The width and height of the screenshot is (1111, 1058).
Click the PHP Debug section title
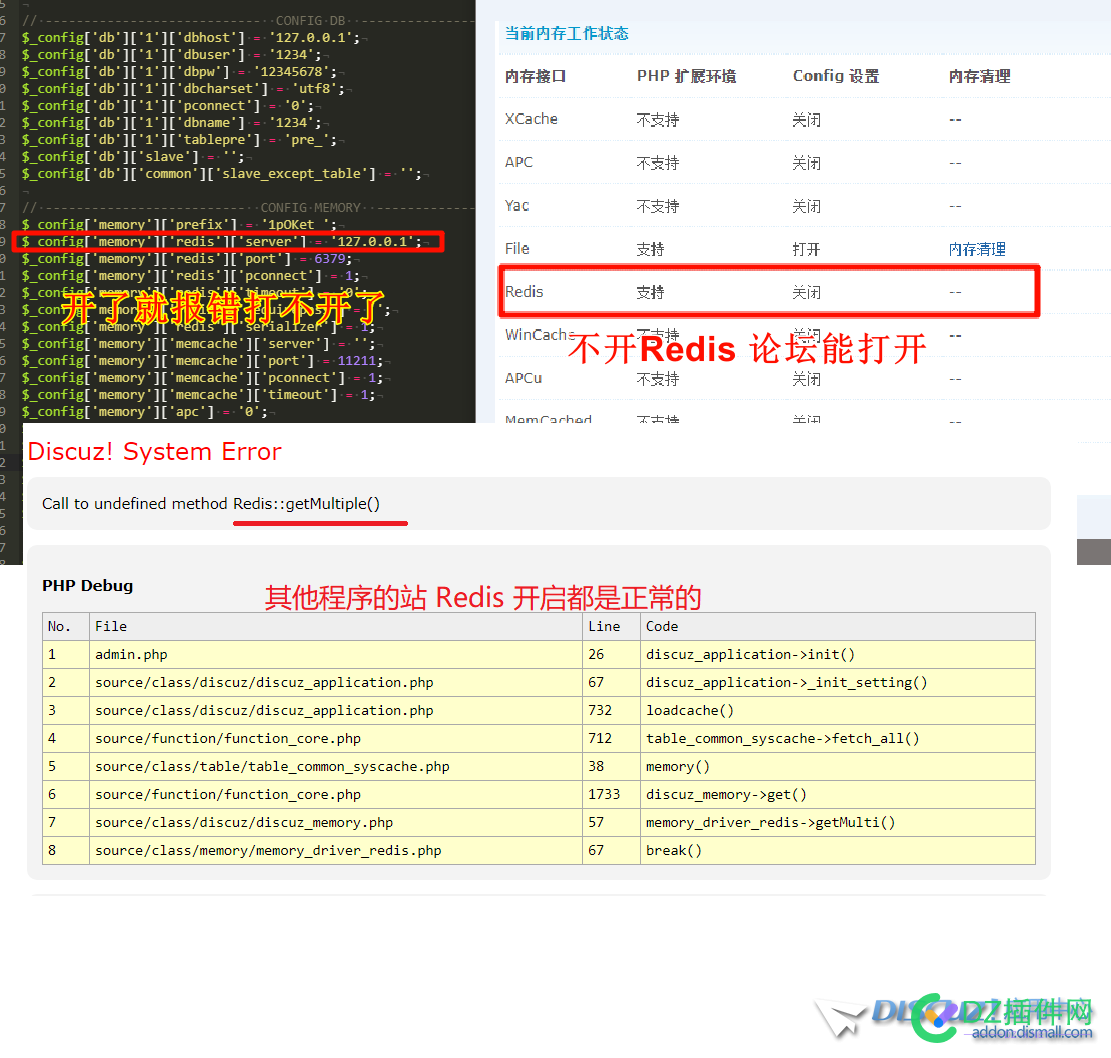88,585
